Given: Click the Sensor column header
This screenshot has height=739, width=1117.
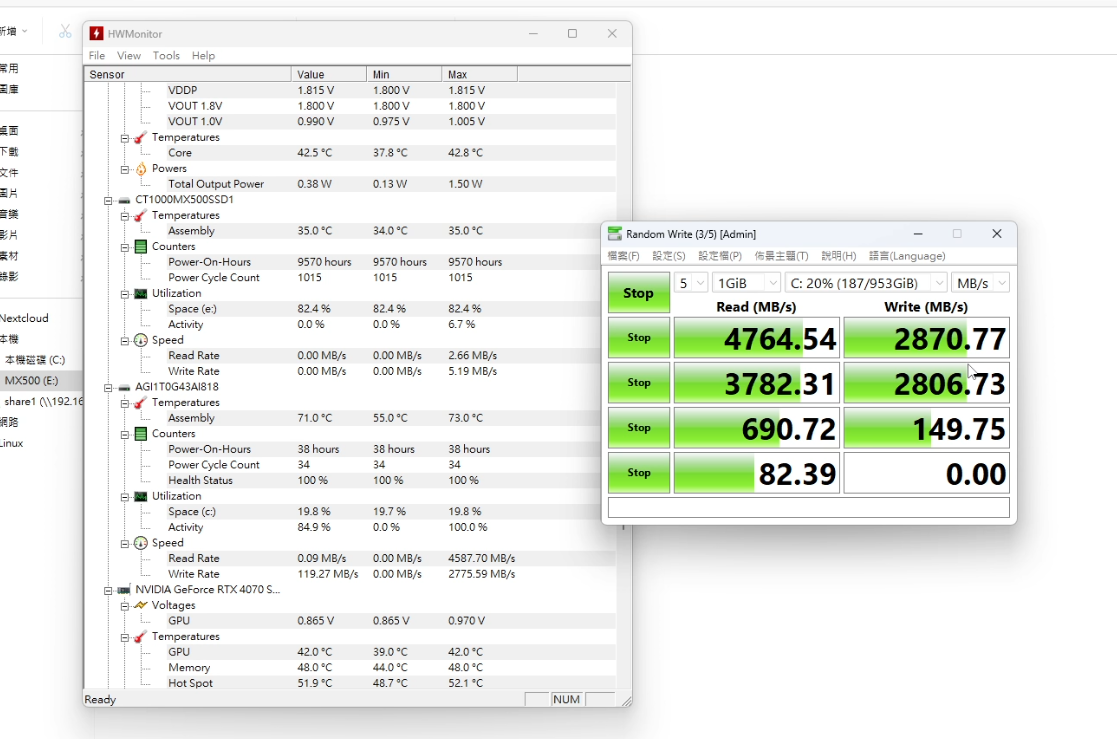Looking at the screenshot, I should 187,74.
